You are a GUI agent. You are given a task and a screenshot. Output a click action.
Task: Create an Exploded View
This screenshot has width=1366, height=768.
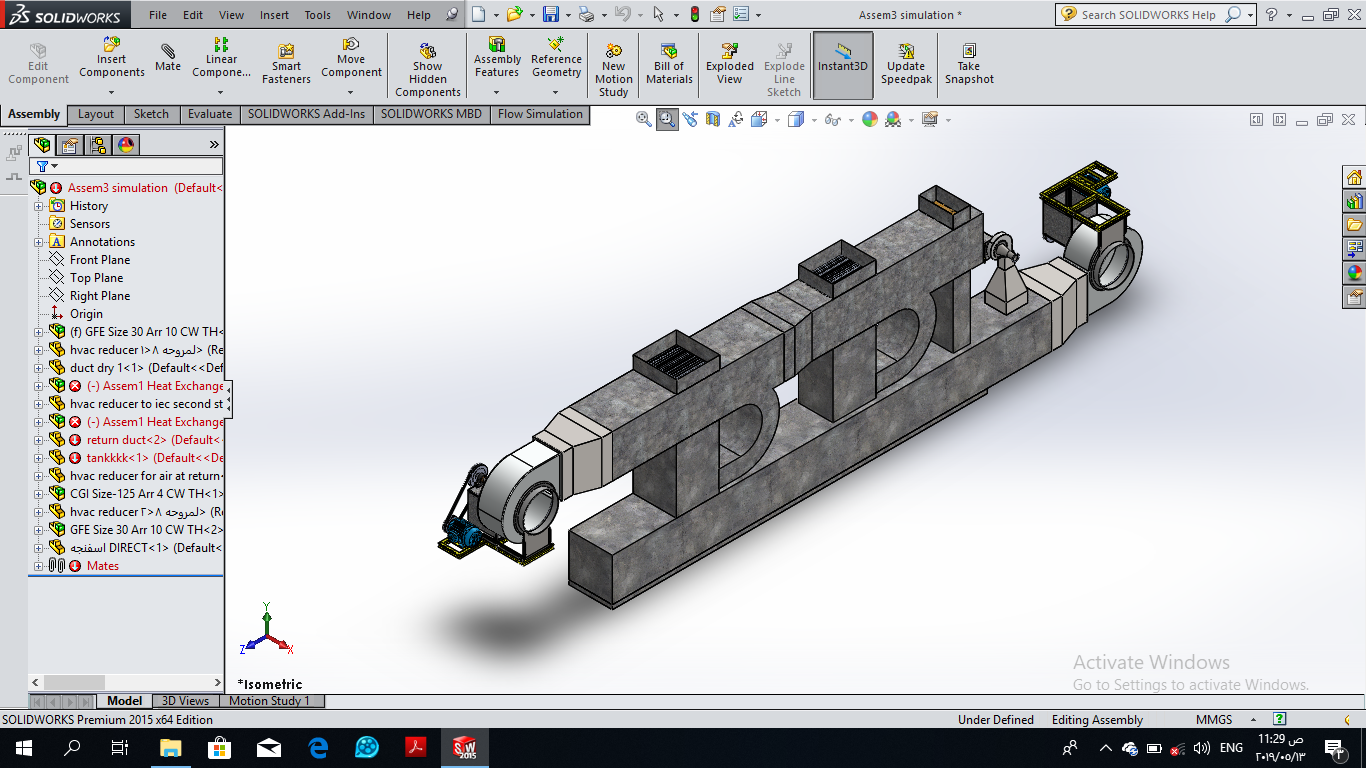coord(730,64)
